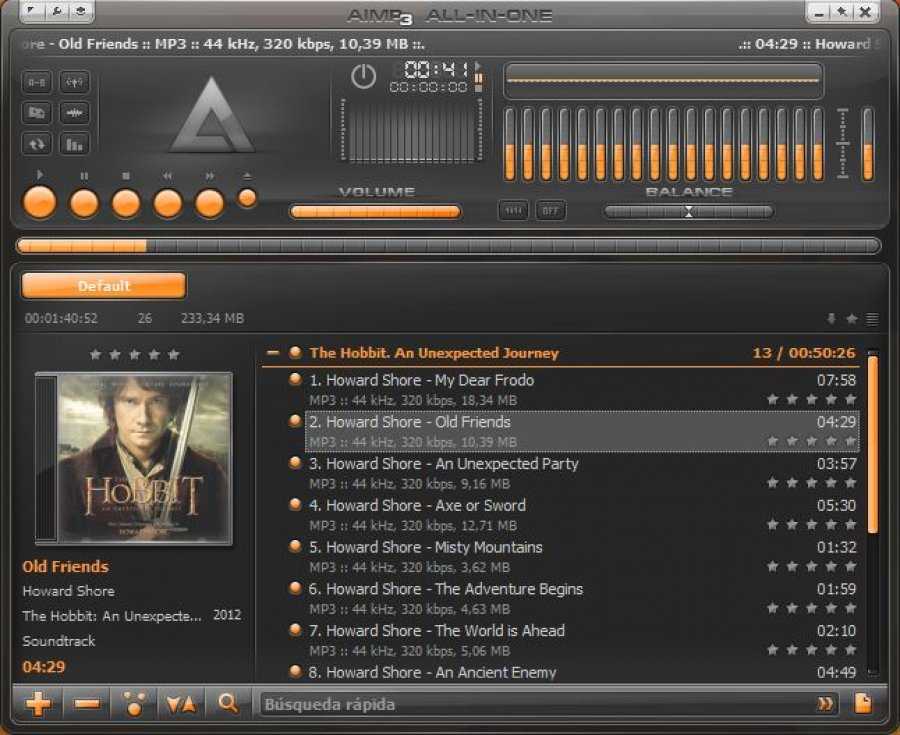
Task: Collapse The Hobbit album group
Action: click(273, 353)
